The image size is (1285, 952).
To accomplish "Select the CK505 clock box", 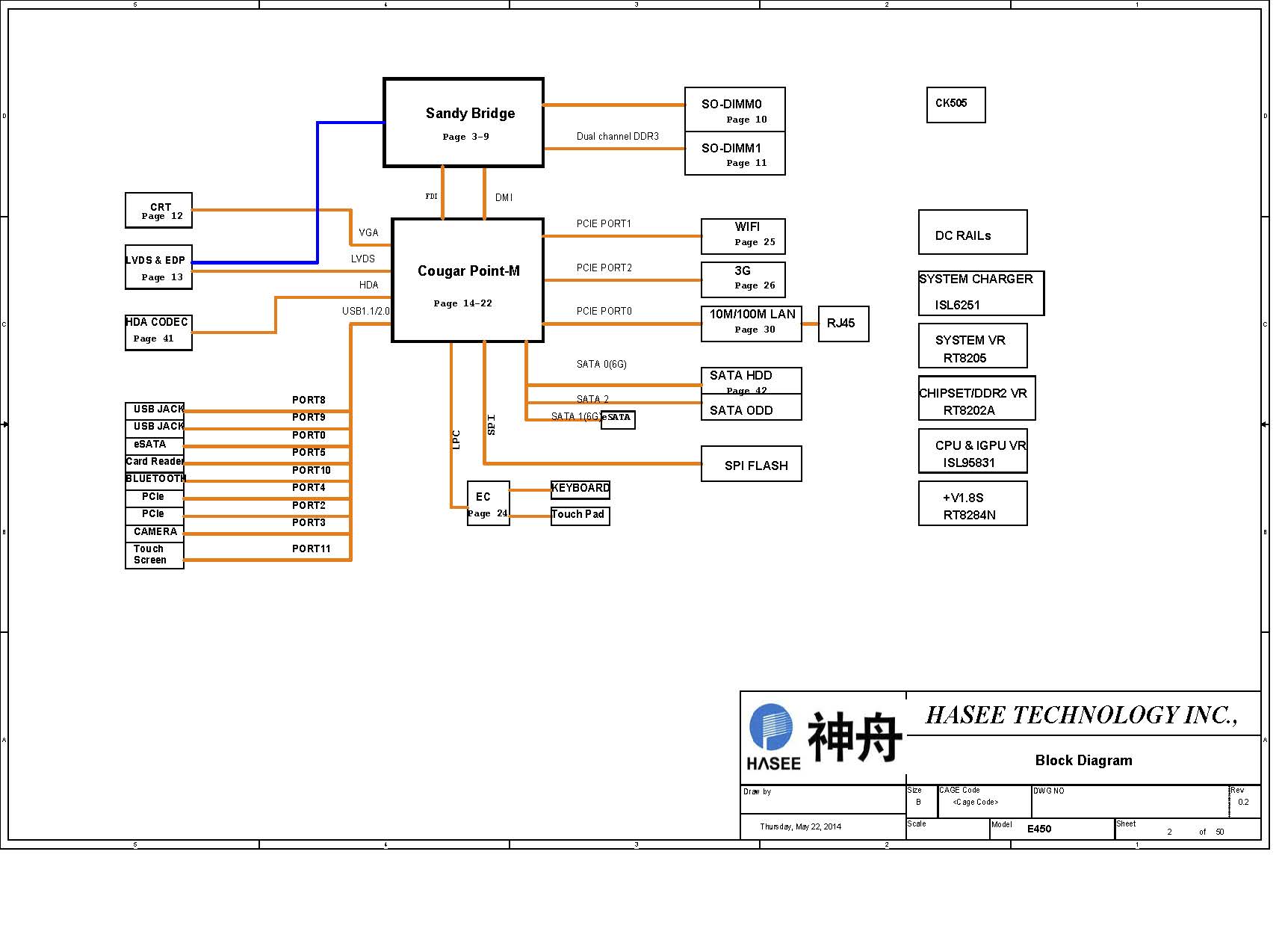I will coord(956,105).
